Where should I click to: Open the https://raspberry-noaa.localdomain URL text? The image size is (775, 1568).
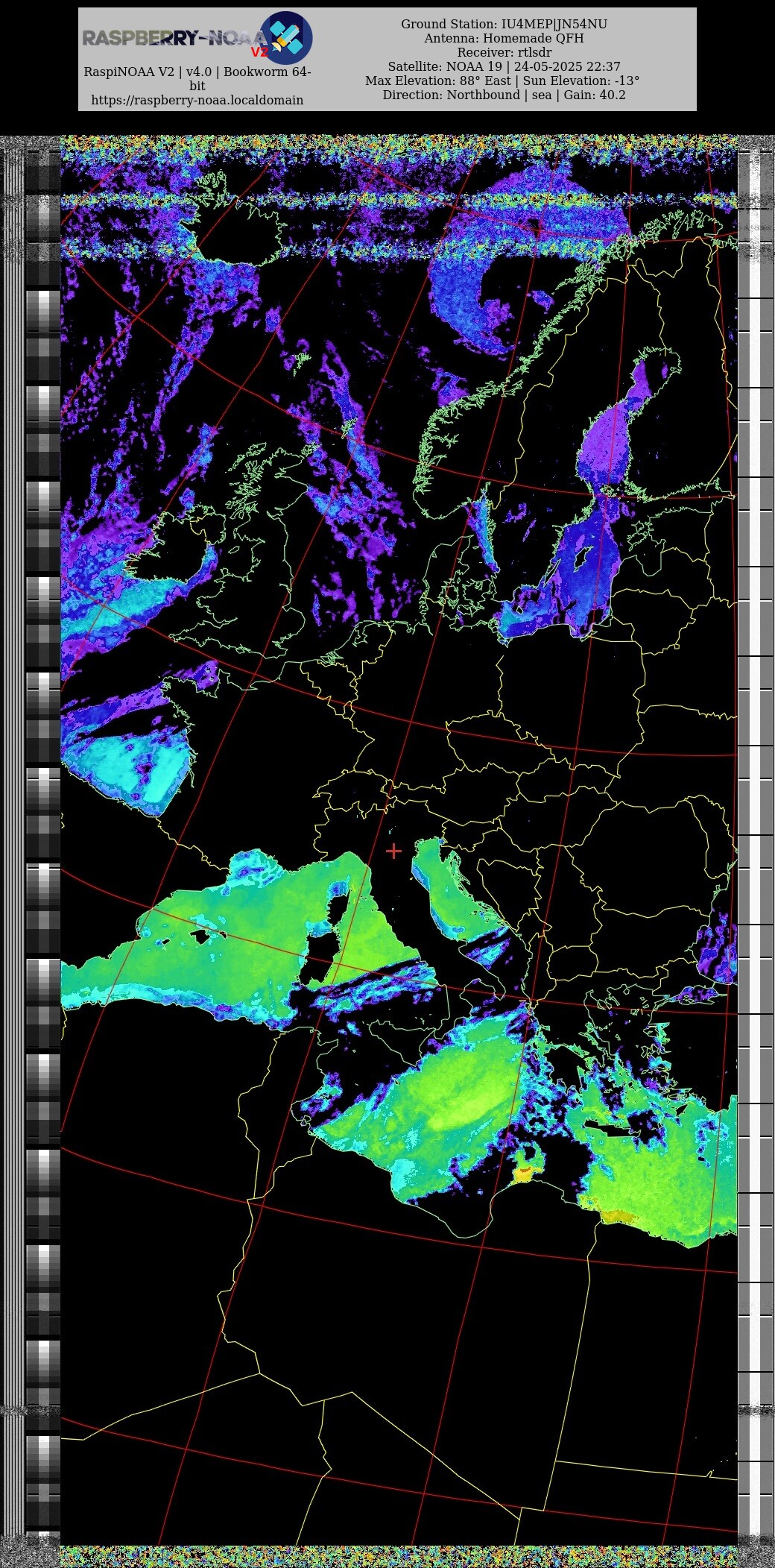197,100
